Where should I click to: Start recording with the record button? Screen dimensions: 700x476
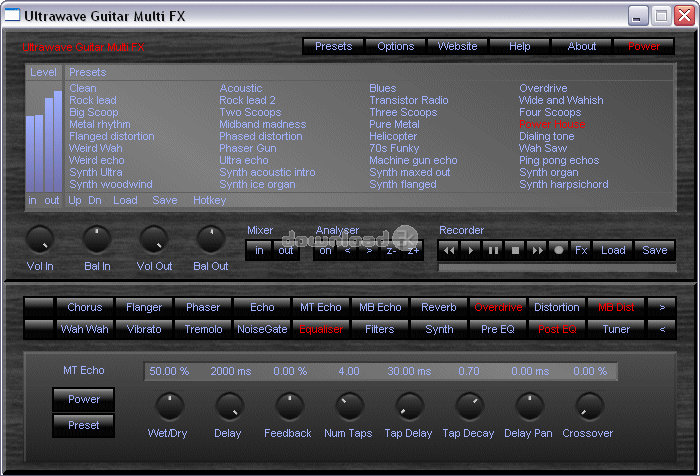pos(558,251)
